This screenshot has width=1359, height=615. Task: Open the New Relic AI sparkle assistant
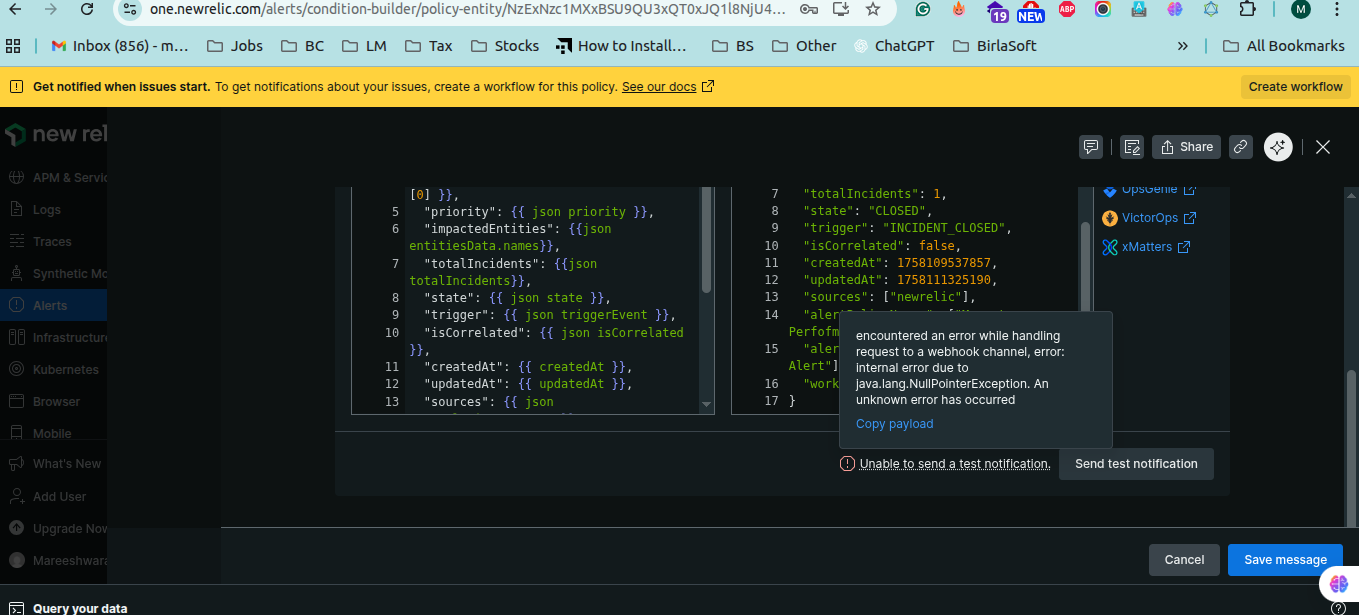[1278, 147]
